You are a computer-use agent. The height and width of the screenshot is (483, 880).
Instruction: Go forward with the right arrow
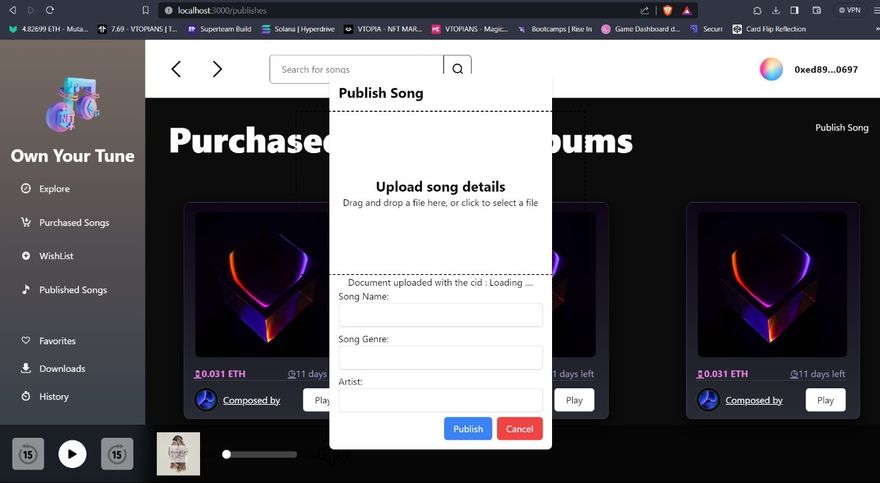[x=217, y=69]
